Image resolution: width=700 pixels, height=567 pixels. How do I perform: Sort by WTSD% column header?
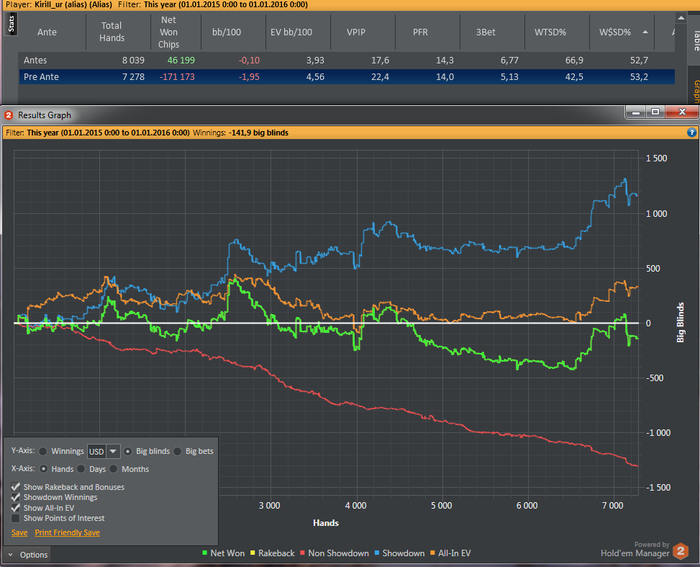[x=550, y=32]
